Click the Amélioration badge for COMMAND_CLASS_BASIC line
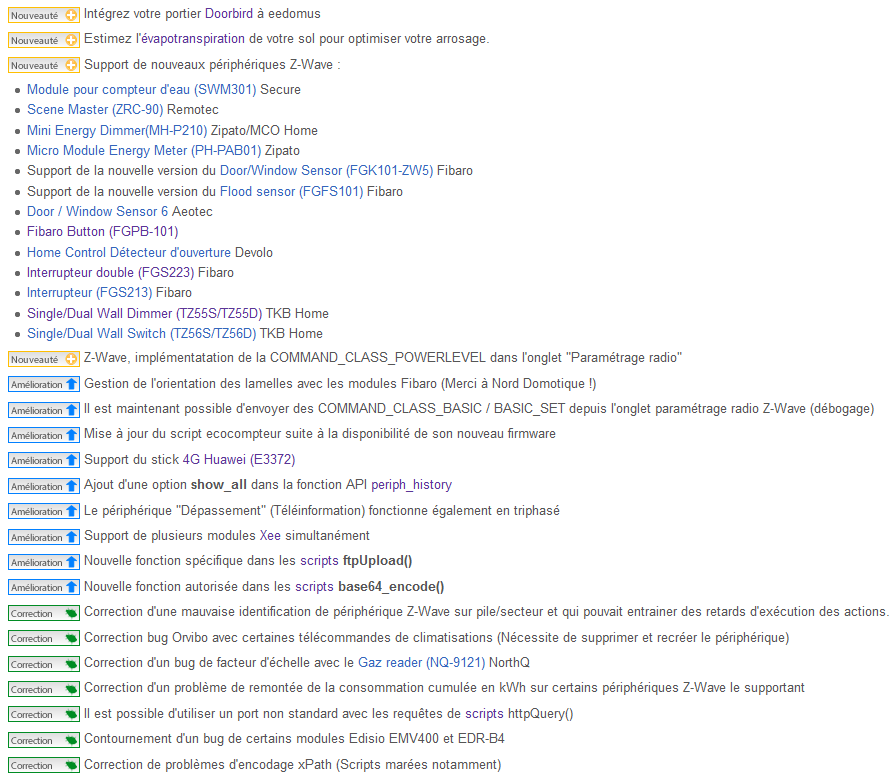This screenshot has height=780, width=891. point(44,410)
